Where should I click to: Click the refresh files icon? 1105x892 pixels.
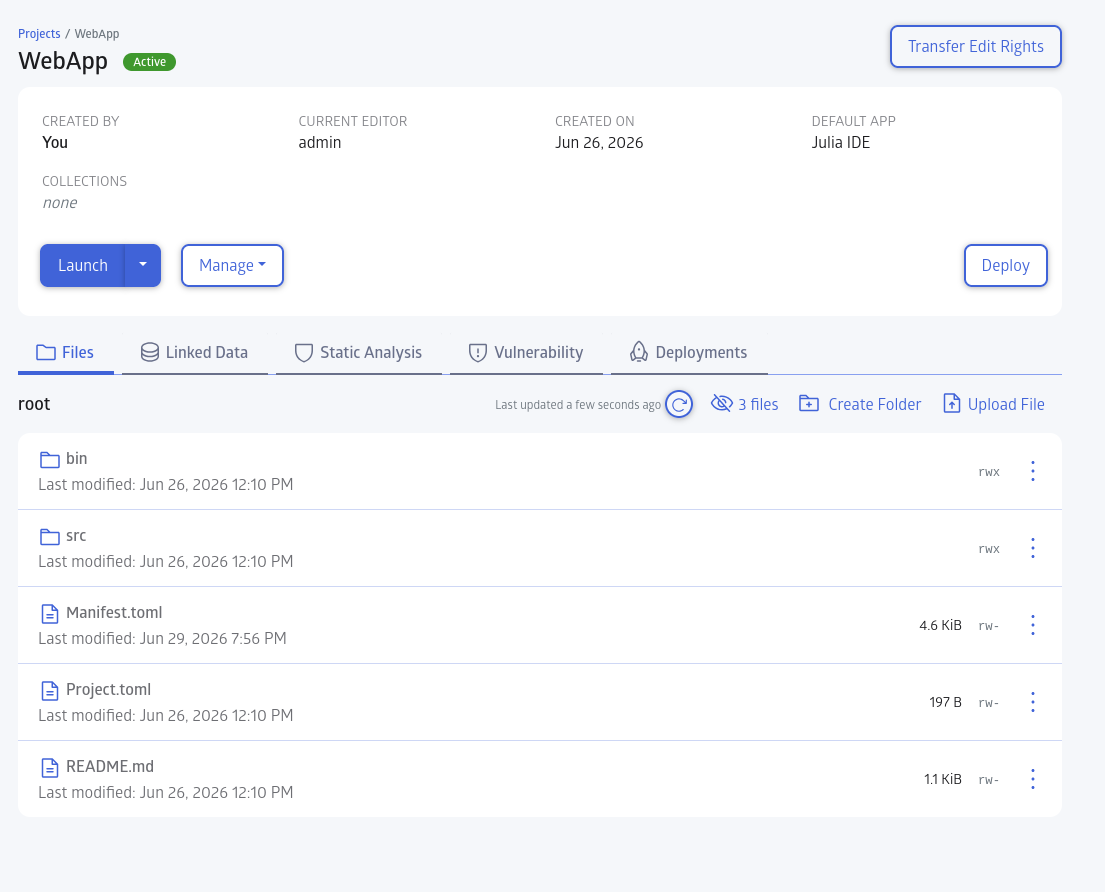(x=679, y=404)
